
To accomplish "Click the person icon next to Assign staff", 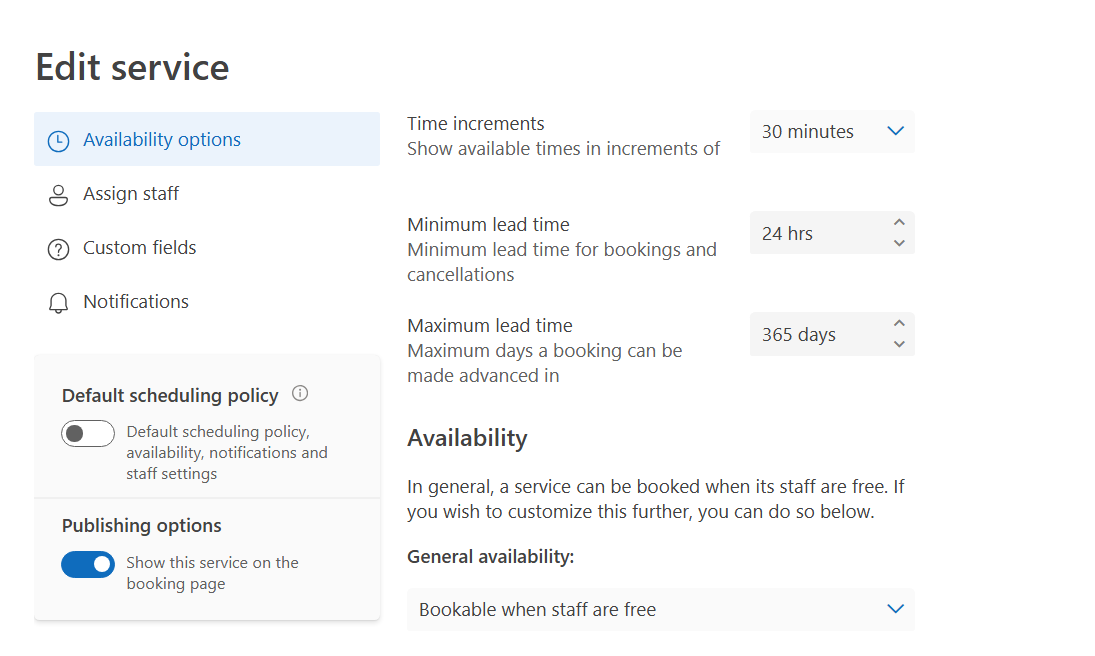I will coord(58,196).
